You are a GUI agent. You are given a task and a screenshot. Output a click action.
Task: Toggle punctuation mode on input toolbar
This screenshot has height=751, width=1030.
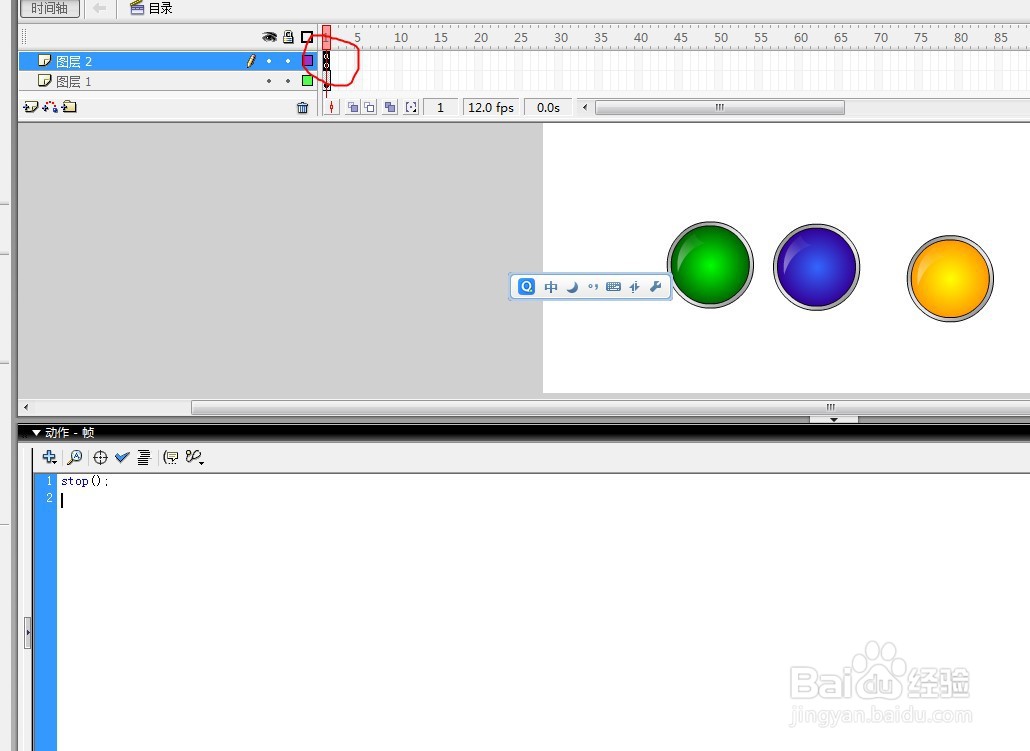[593, 286]
